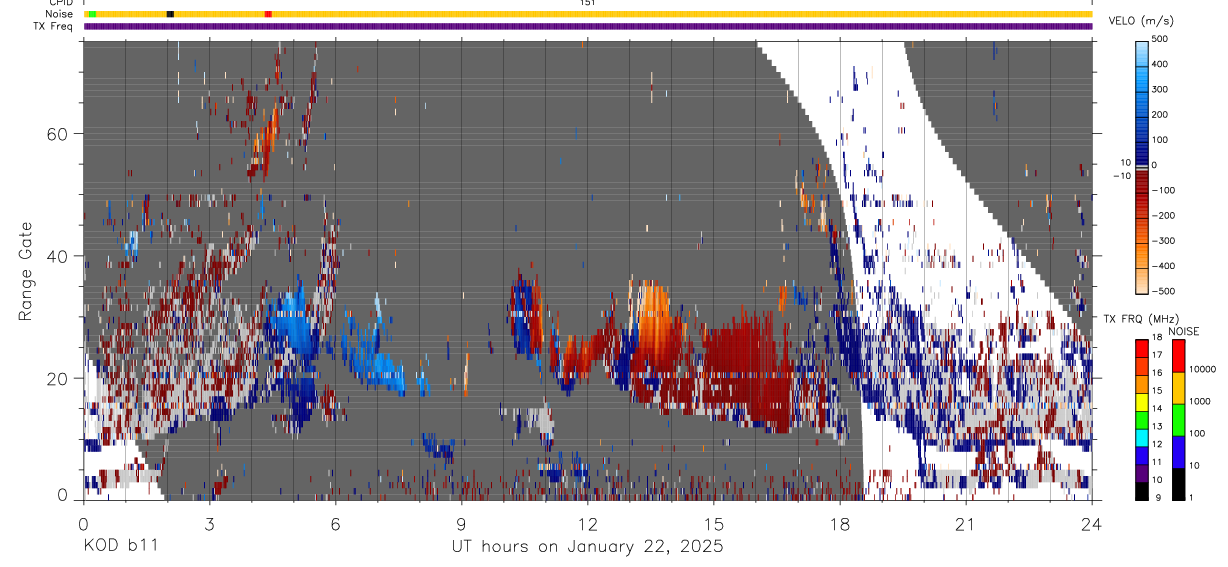The image size is (1228, 567).
Task: Click the 'Noise' row label at top left
Action: (x=61, y=14)
